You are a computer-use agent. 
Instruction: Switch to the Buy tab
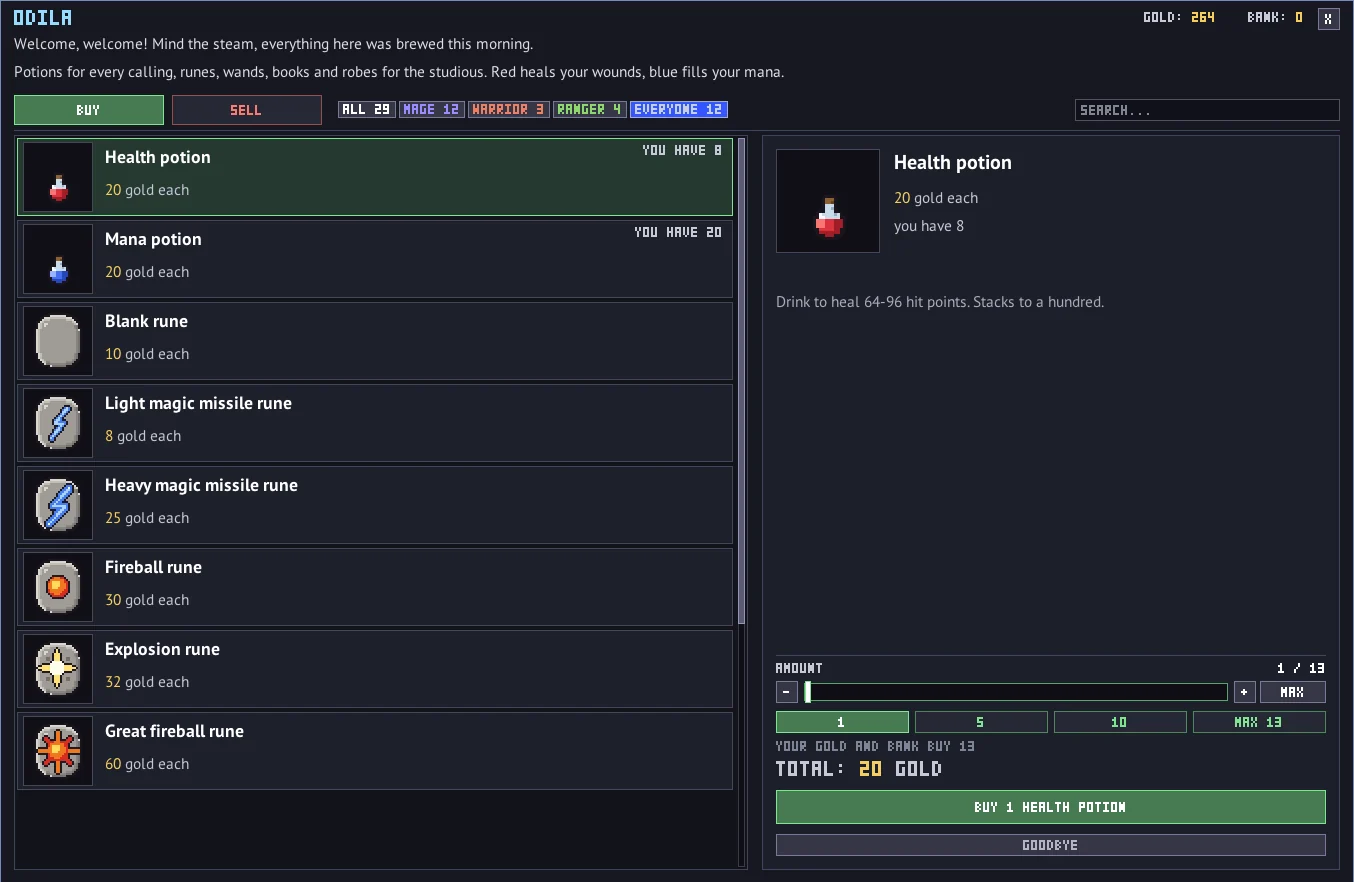[x=89, y=110]
